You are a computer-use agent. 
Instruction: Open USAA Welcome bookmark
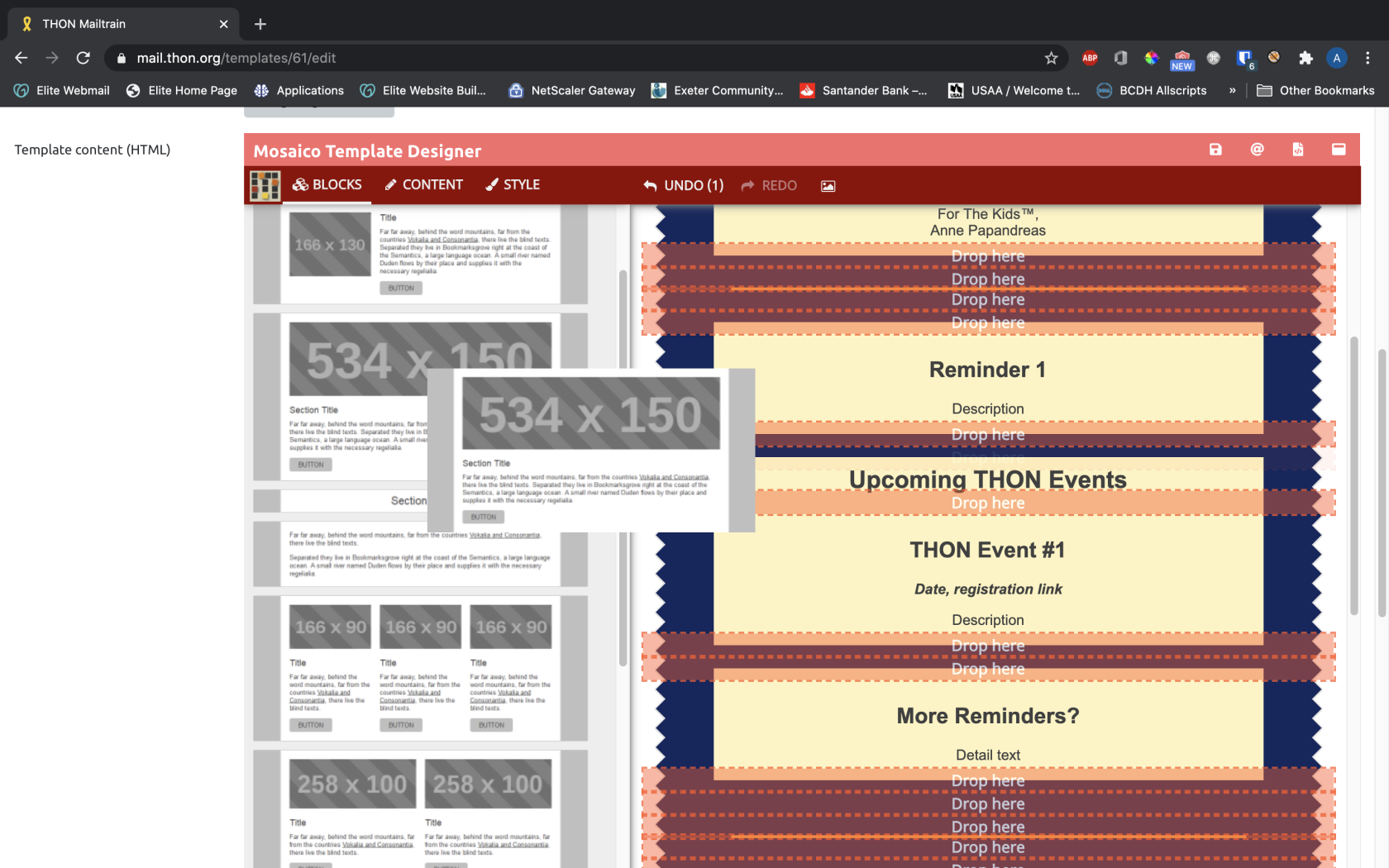coord(1014,91)
